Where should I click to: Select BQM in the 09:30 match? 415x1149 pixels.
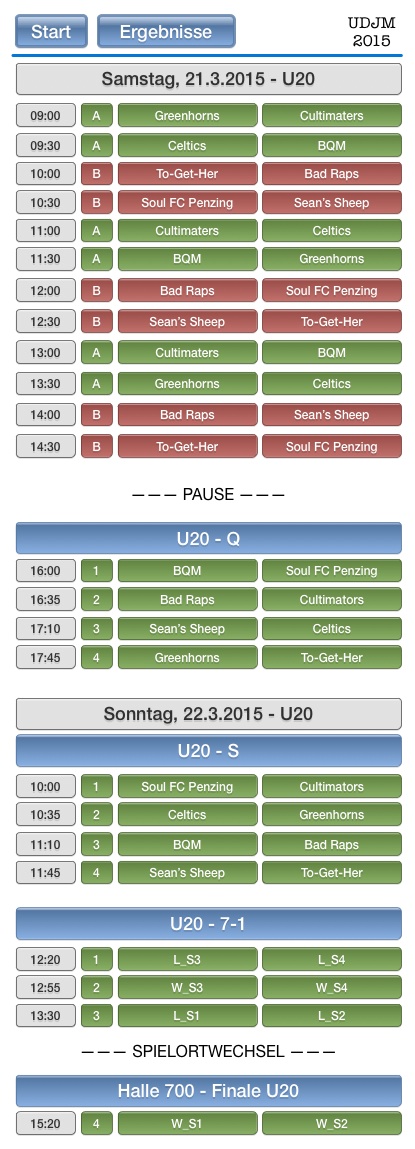tap(331, 146)
